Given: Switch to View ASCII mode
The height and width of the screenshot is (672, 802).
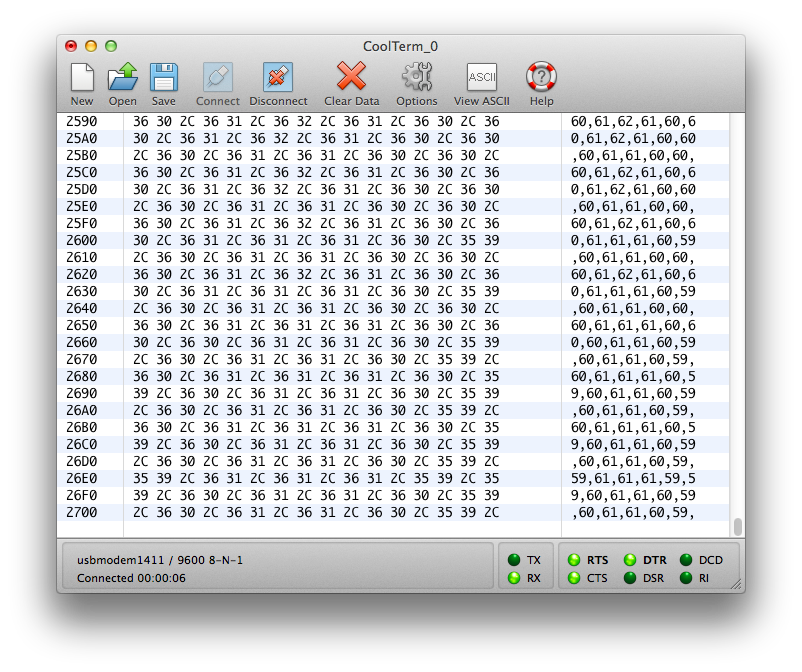Looking at the screenshot, I should pos(481,78).
